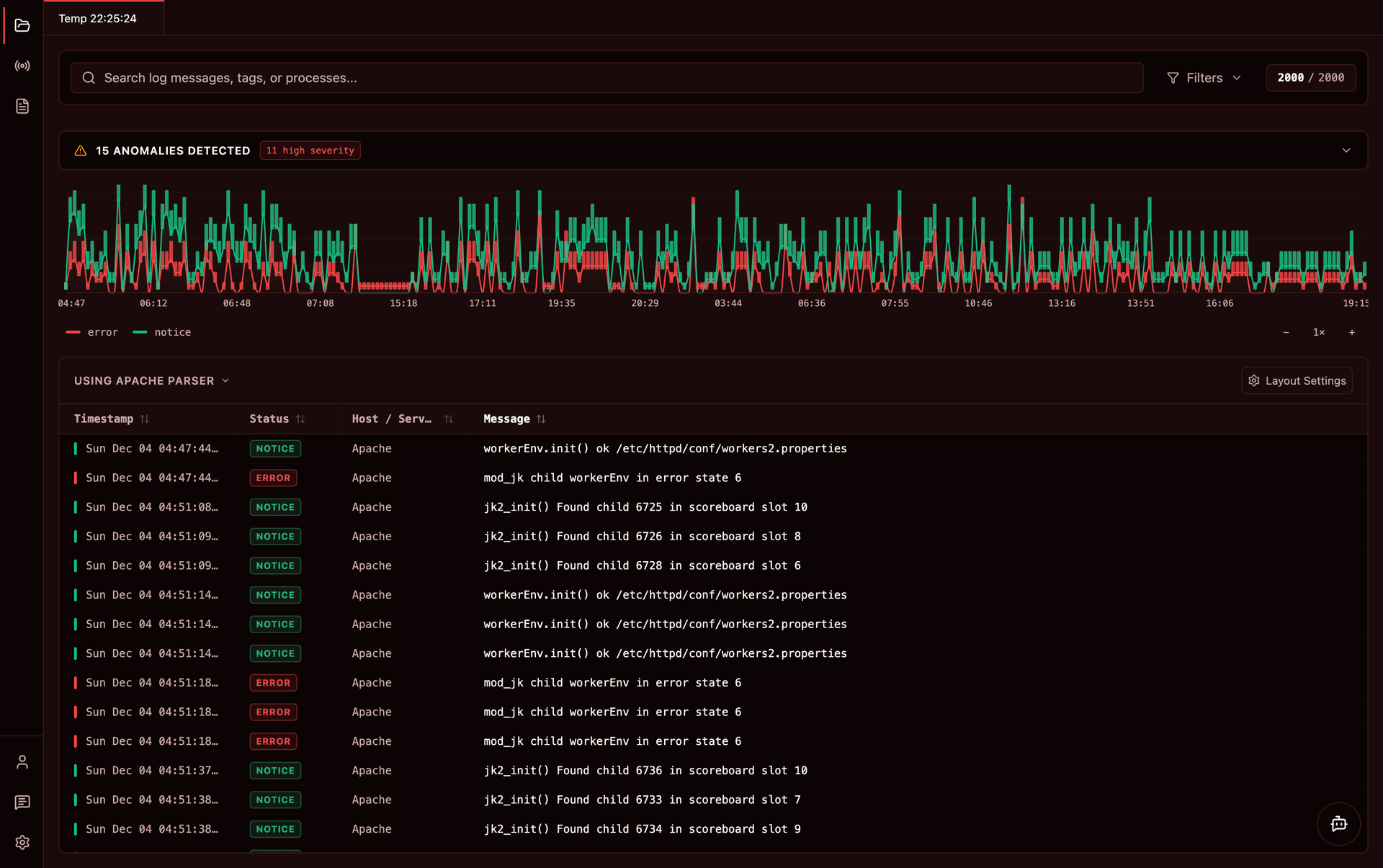Select message 'Found child 6725 in scoreboard slot 10'
Image resolution: width=1383 pixels, height=868 pixels.
645,507
